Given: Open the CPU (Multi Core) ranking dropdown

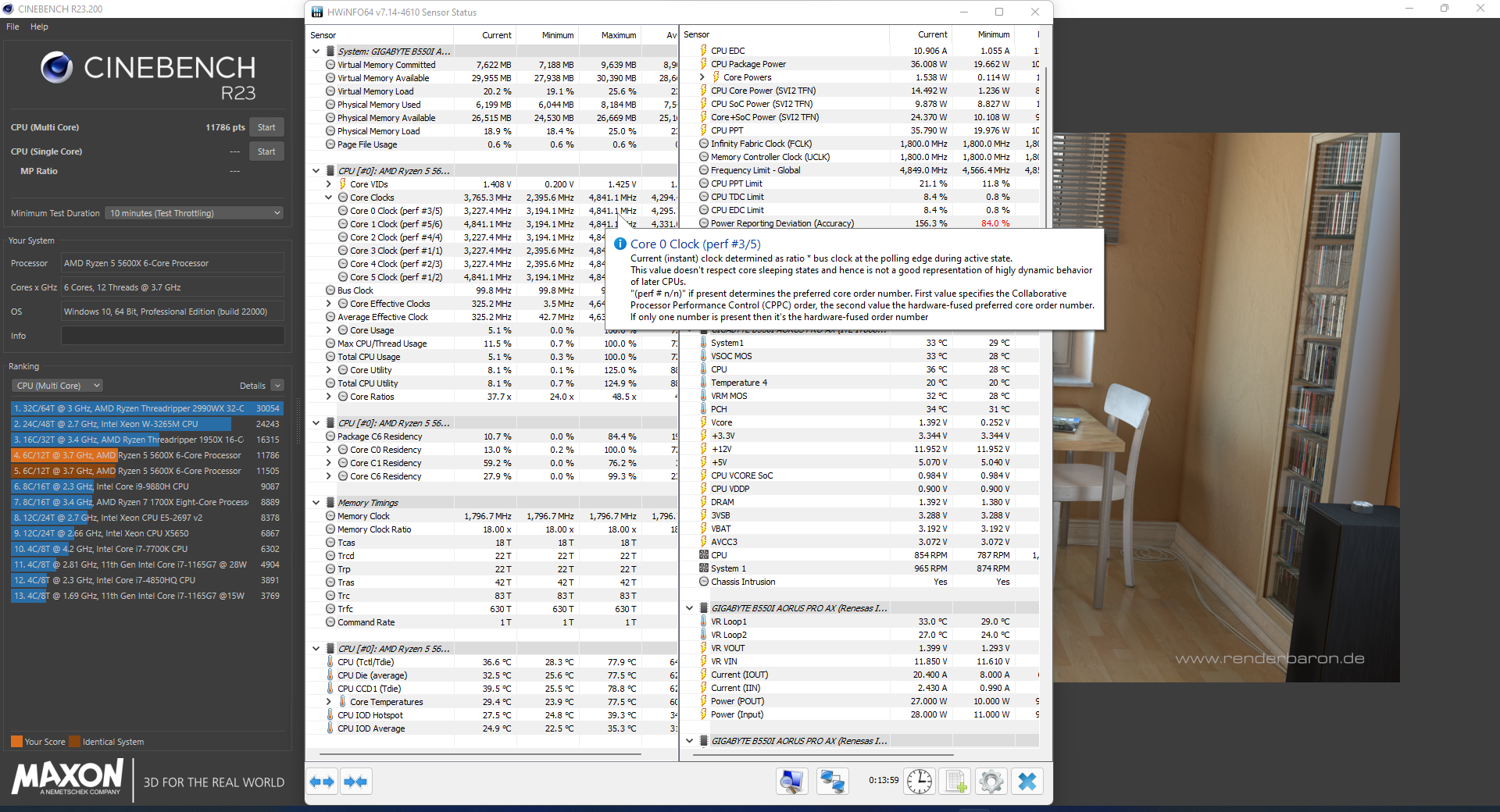Looking at the screenshot, I should 58,386.
